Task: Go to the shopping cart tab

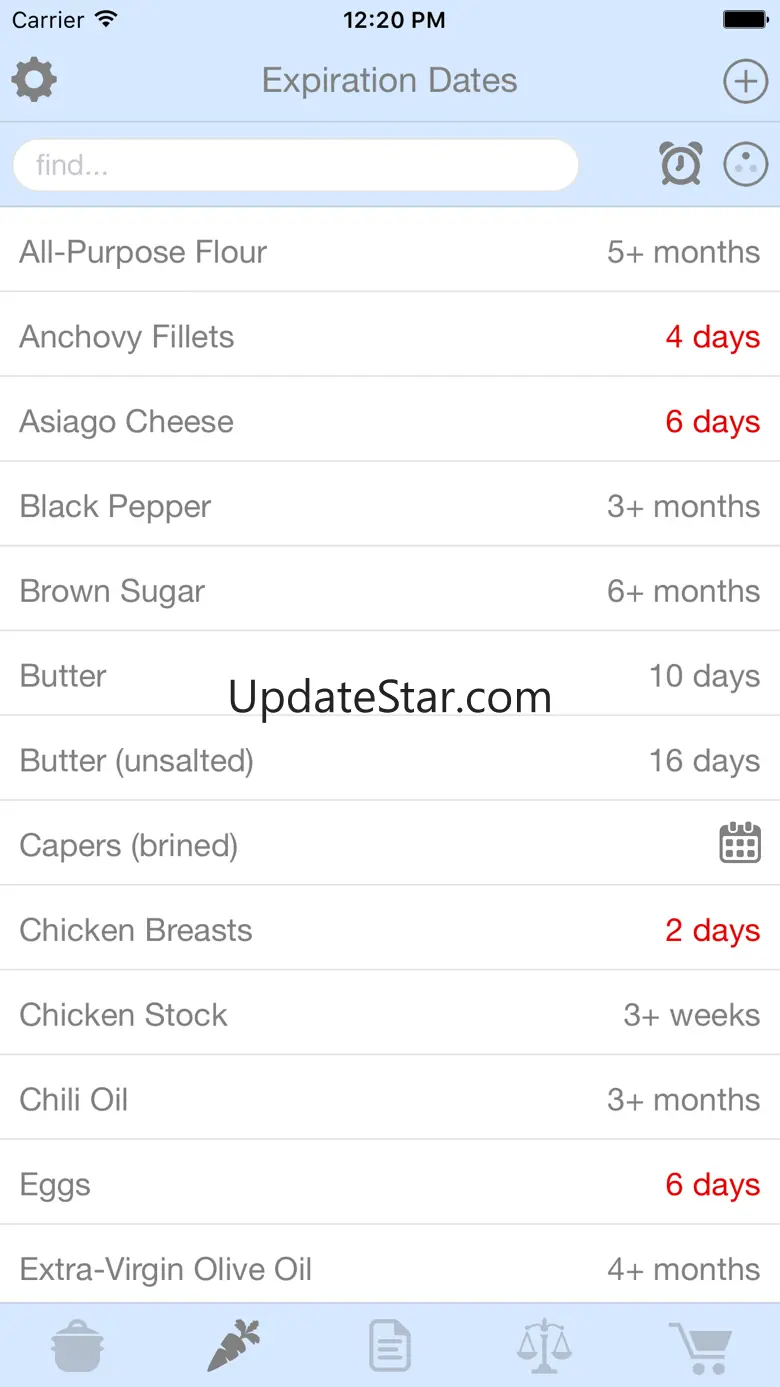Action: pos(701,1345)
